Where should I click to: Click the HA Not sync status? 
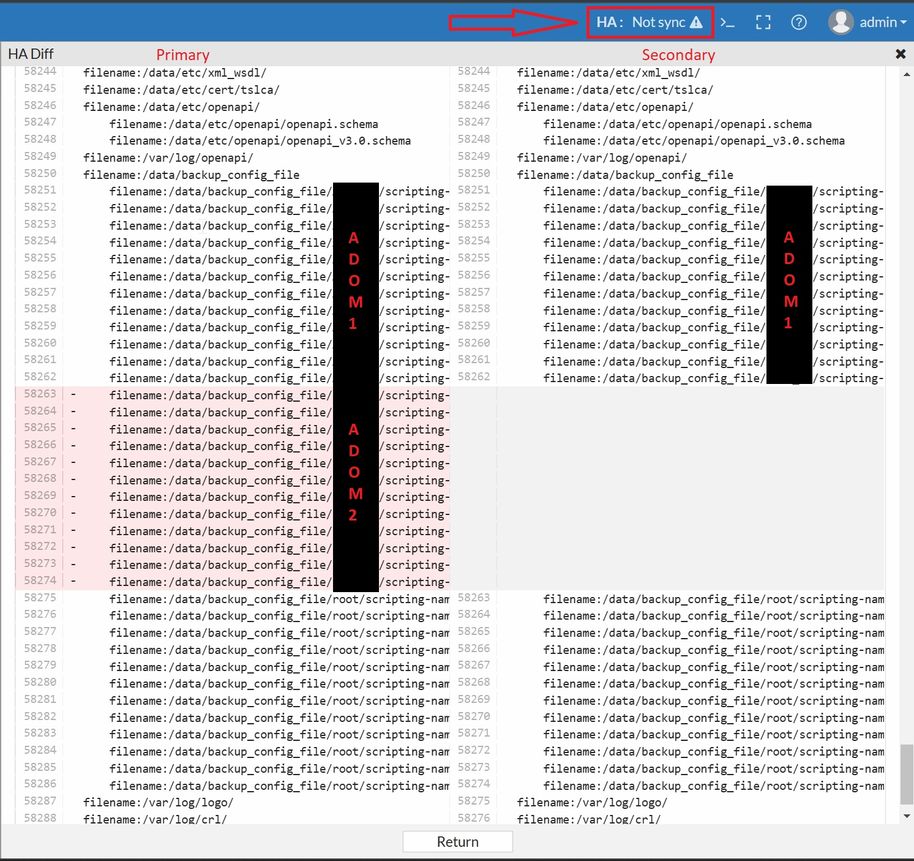click(650, 23)
